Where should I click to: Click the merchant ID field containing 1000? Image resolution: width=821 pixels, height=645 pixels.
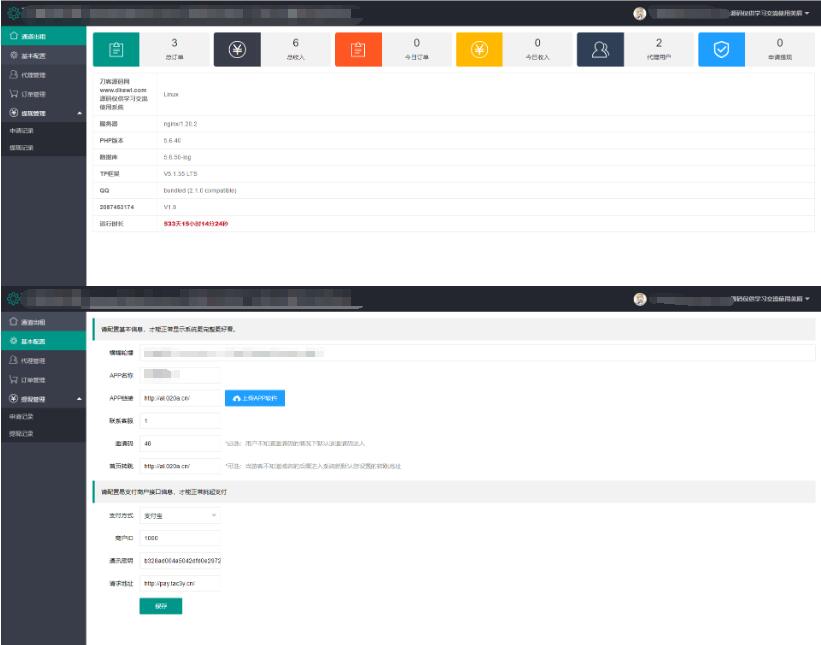click(x=180, y=538)
